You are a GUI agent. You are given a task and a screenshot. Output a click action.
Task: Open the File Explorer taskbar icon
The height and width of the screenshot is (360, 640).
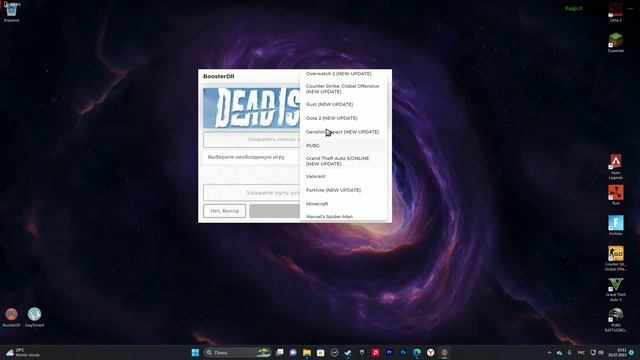pyautogui.click(x=307, y=352)
